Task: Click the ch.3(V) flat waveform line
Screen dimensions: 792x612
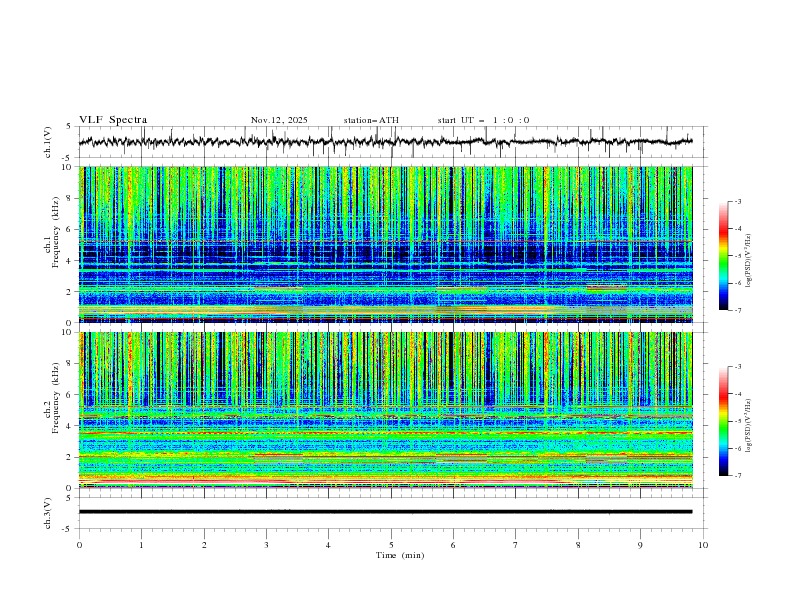Action: (x=390, y=511)
